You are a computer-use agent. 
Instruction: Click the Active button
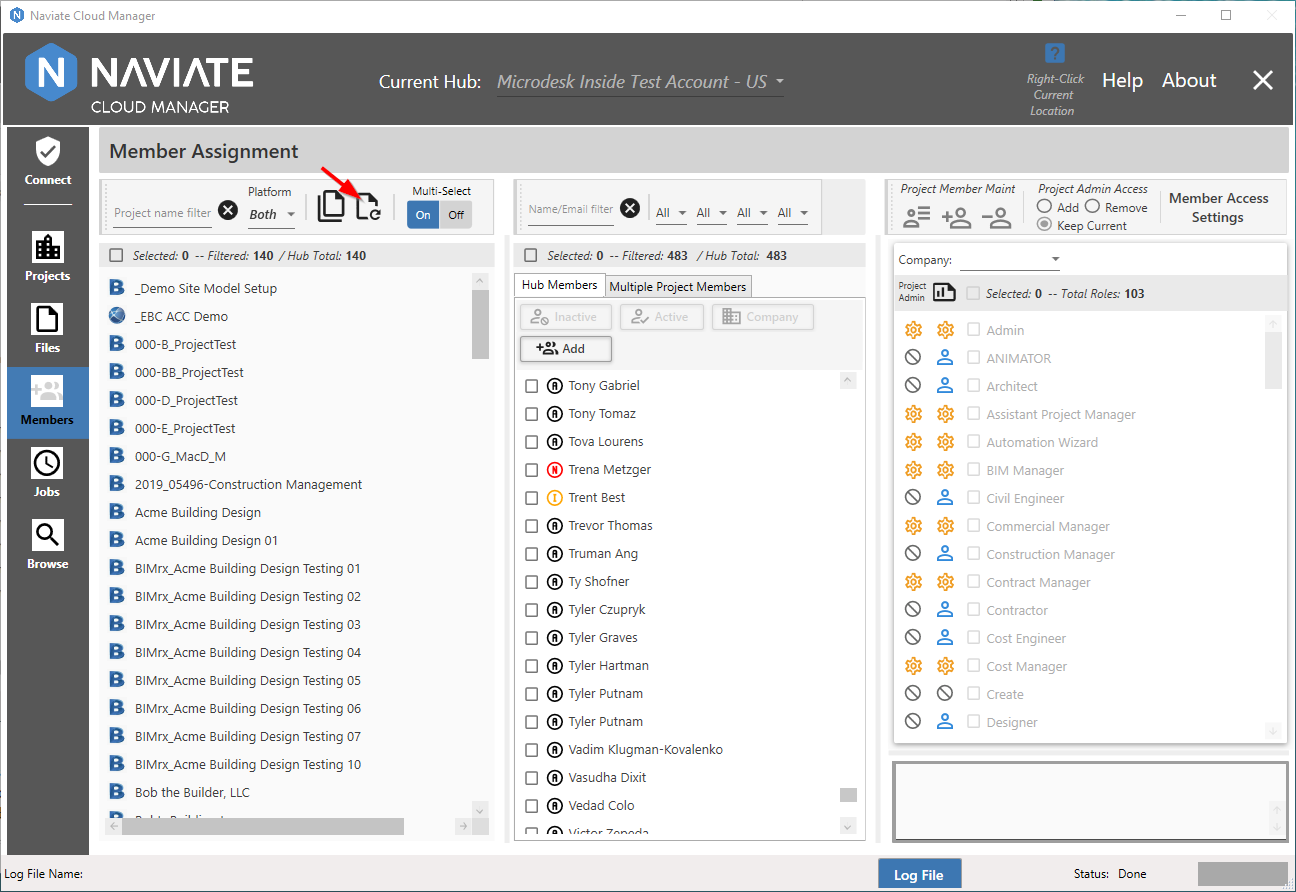point(662,317)
